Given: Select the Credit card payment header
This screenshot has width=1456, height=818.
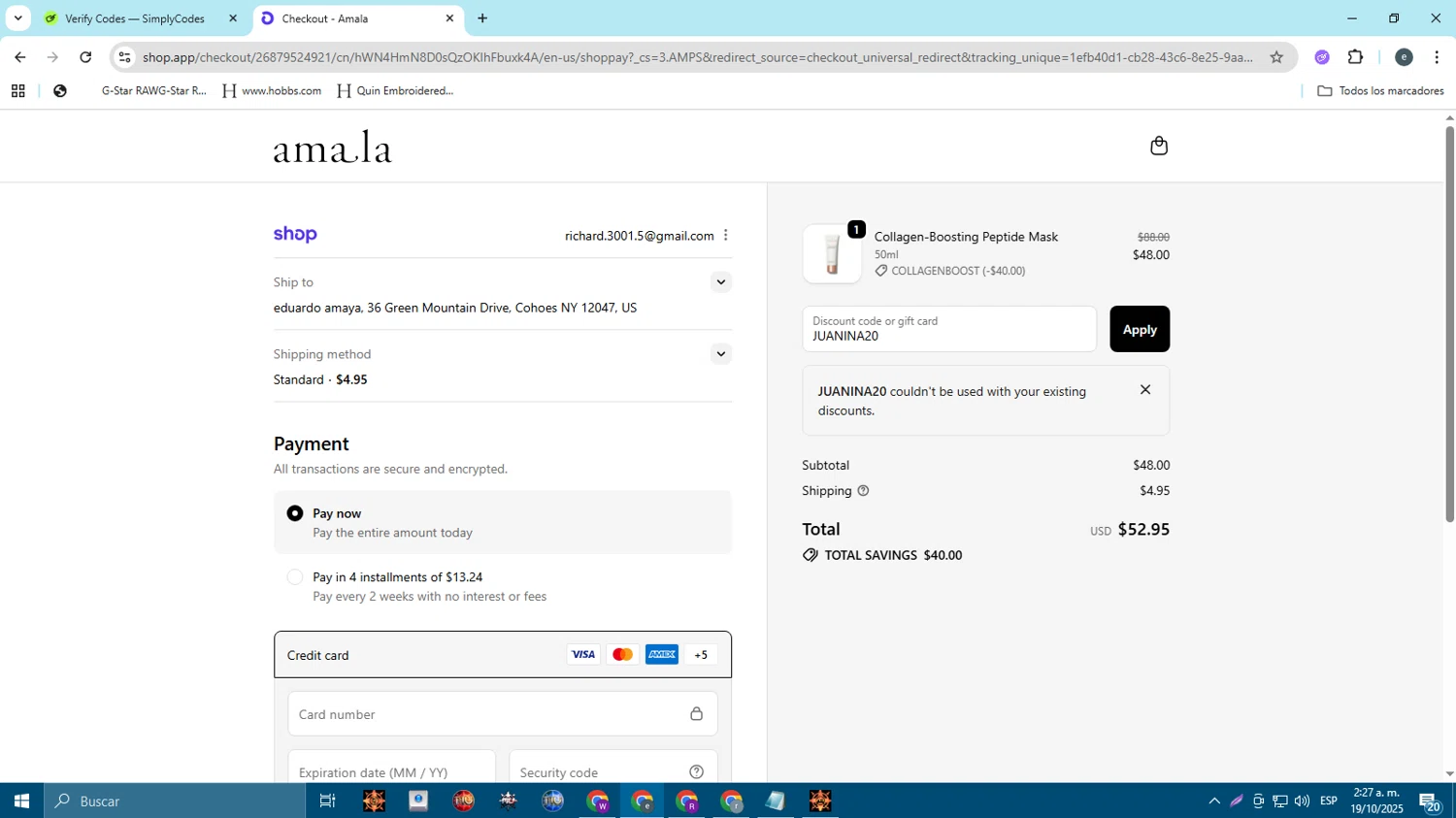Looking at the screenshot, I should click(x=503, y=655).
